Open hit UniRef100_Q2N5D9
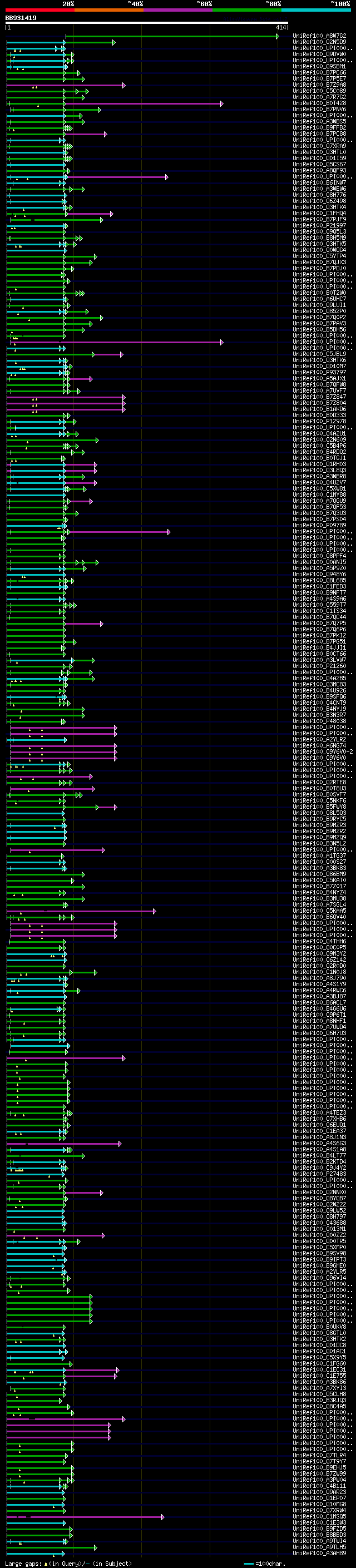Screen dimensions: 356x1568 coord(319,42)
